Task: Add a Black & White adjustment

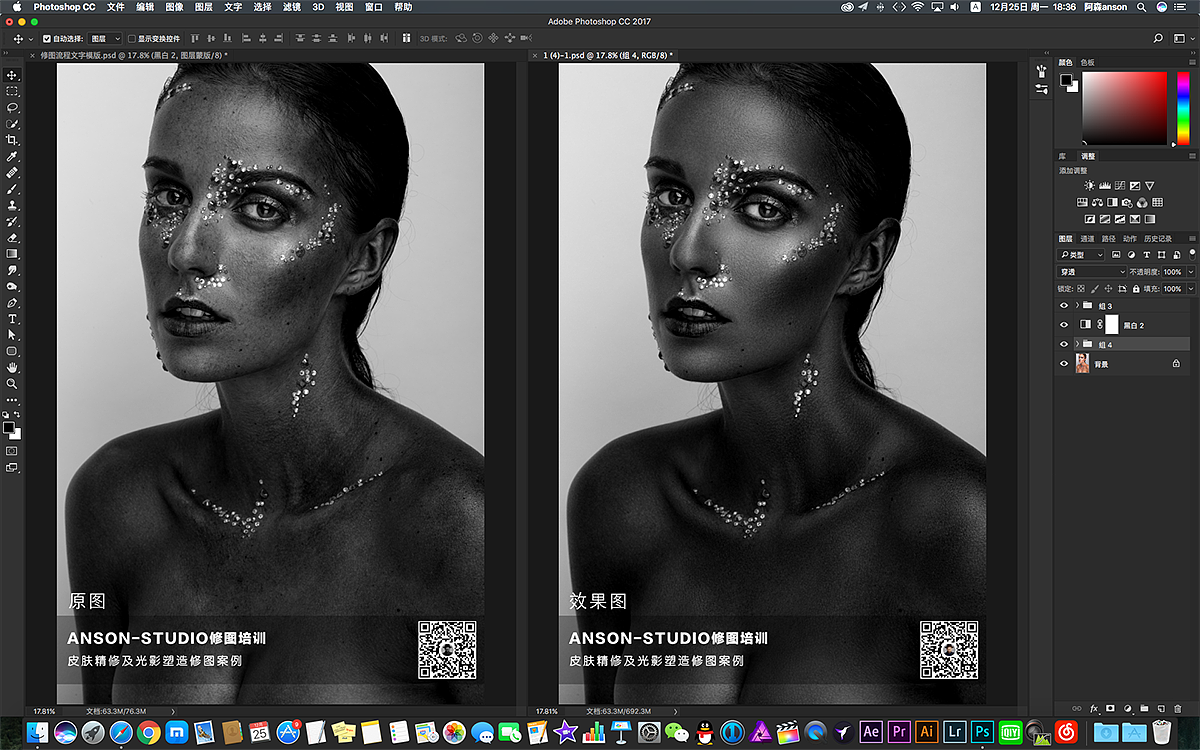Action: [1112, 202]
